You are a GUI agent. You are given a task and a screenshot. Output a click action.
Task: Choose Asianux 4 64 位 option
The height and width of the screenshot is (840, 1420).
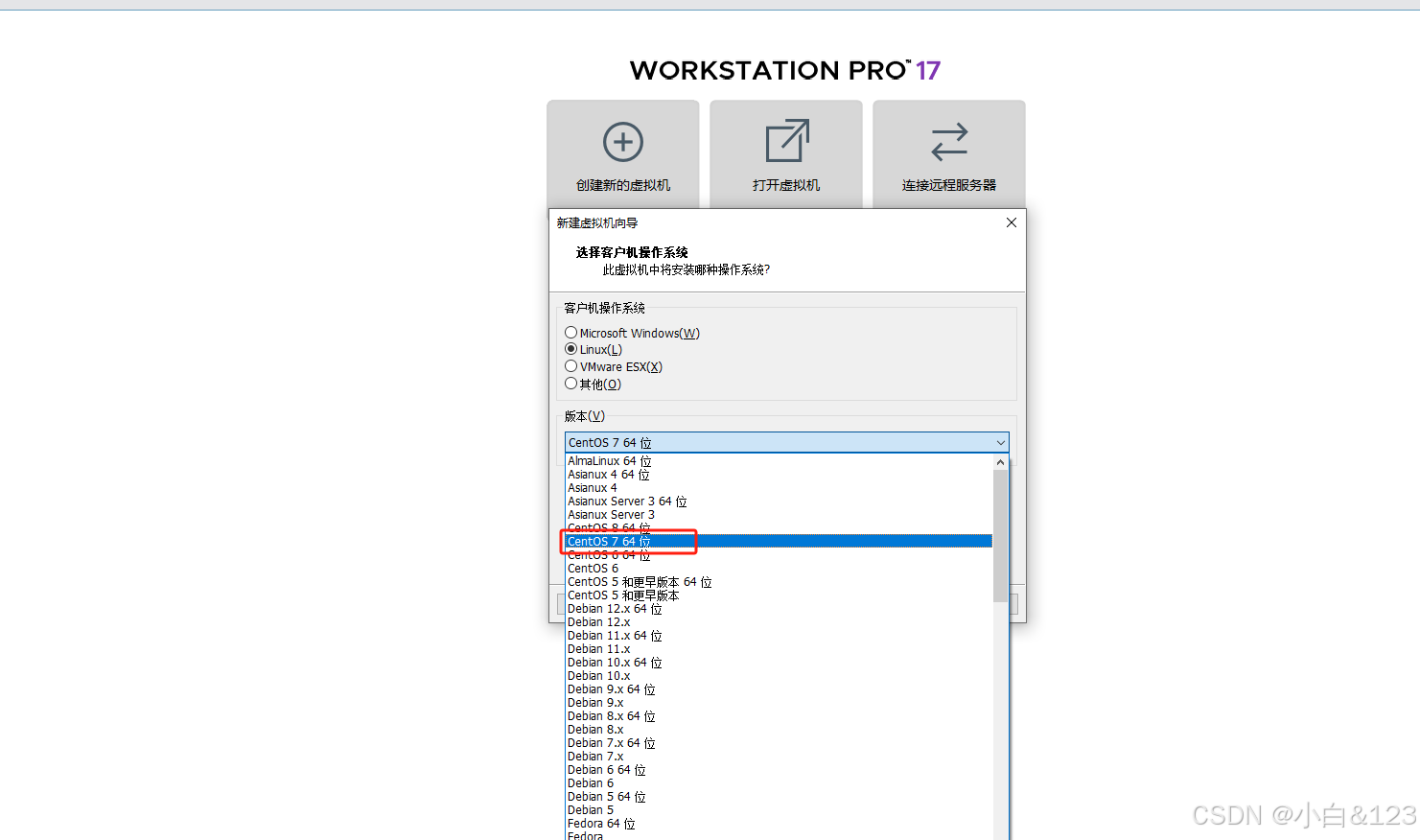click(779, 475)
